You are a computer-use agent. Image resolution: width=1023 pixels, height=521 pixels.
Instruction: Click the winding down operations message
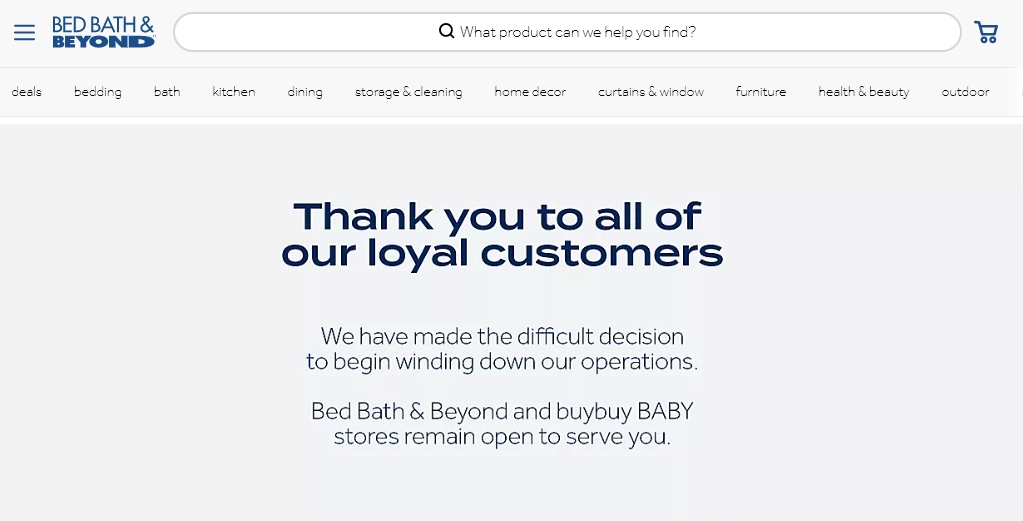[x=502, y=349]
